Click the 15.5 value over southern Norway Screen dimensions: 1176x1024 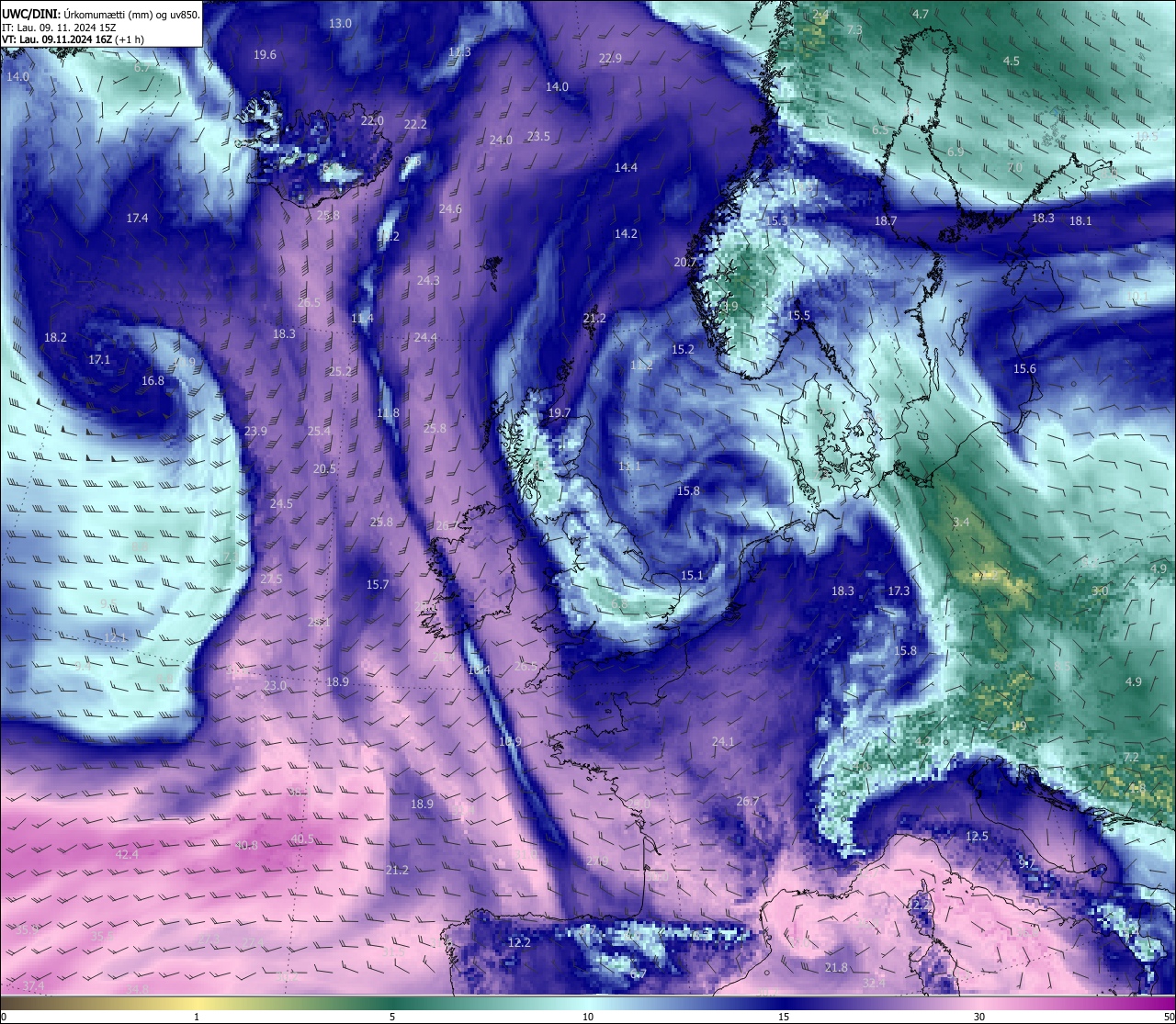tap(798, 315)
